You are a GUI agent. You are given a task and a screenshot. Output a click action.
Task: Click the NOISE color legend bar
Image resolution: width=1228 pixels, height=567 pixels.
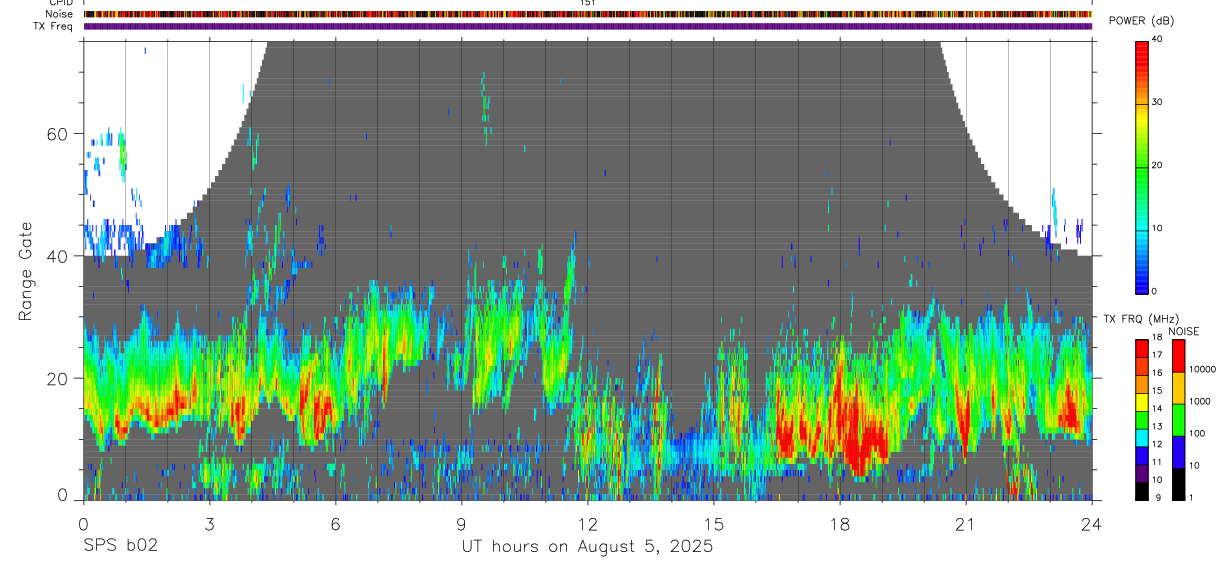pyautogui.click(x=1177, y=420)
